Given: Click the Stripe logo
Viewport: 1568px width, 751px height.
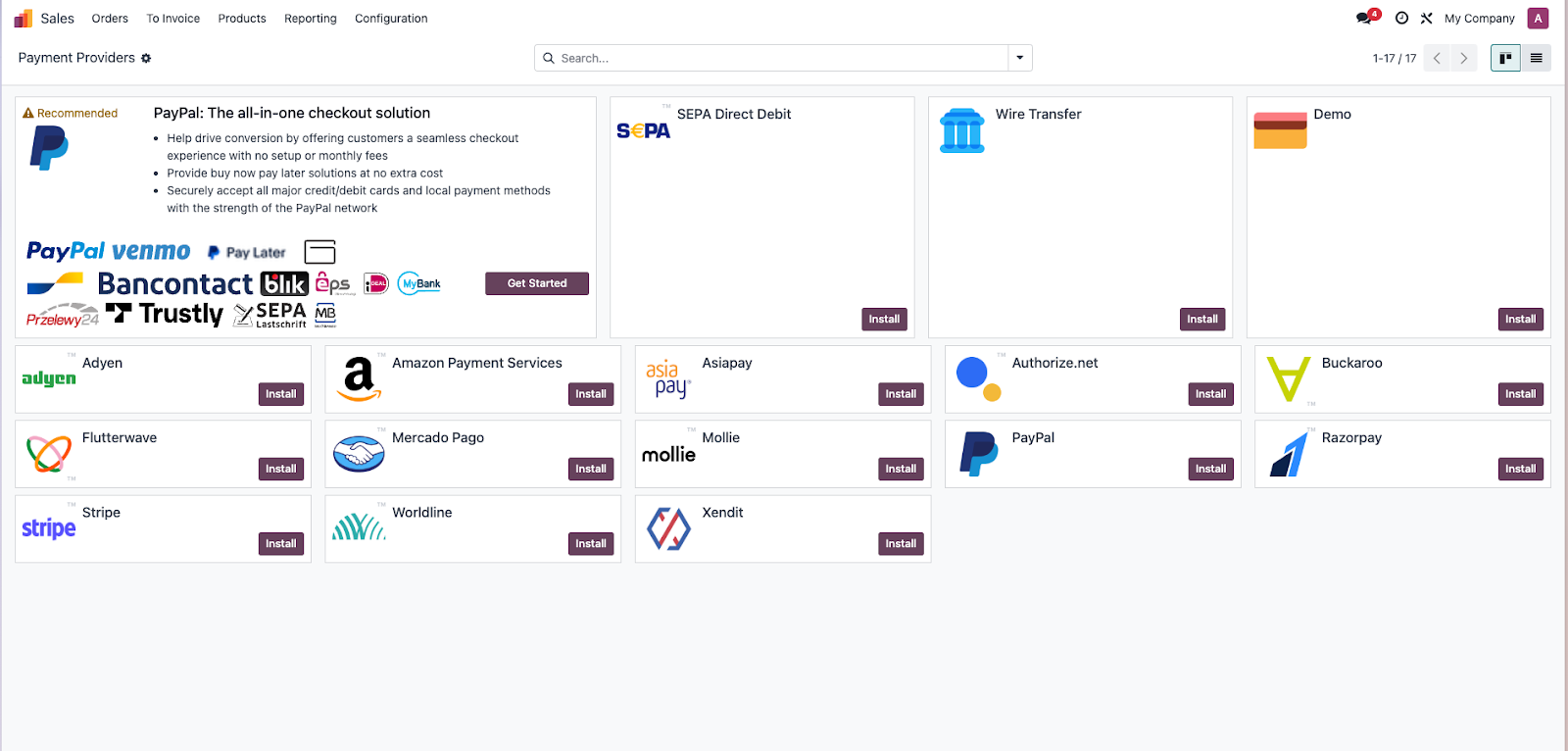Looking at the screenshot, I should point(49,528).
